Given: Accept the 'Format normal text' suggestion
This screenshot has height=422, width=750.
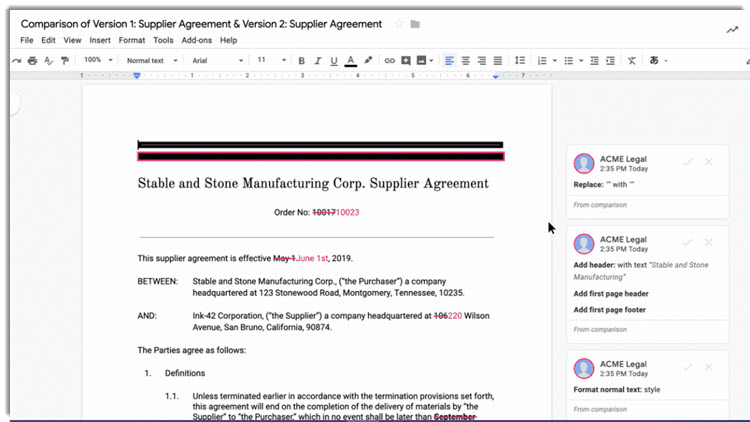Looking at the screenshot, I should click(x=687, y=367).
